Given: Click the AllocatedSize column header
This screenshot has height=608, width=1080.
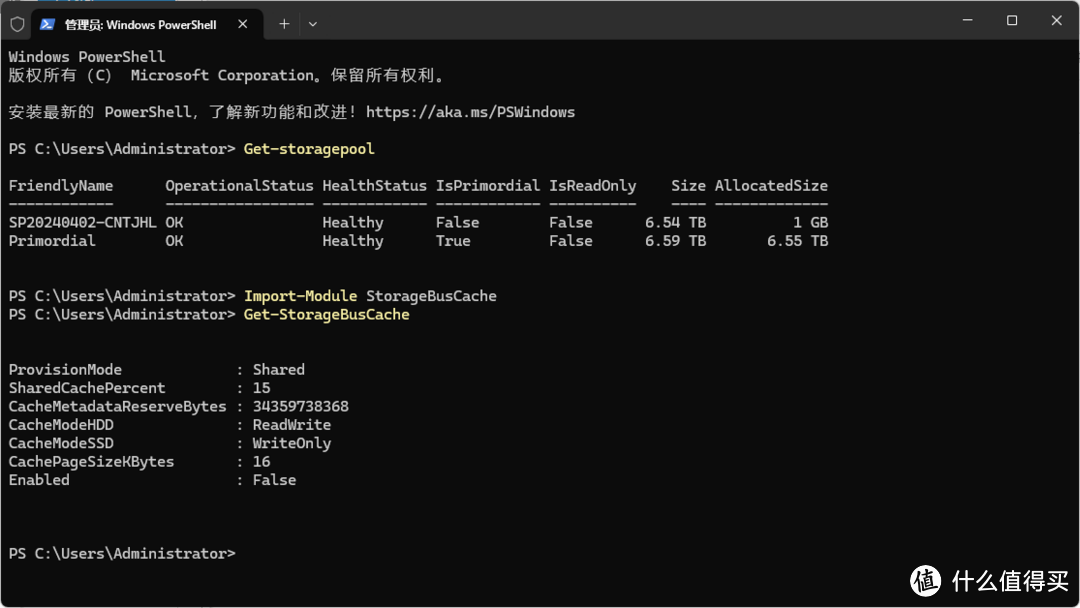Looking at the screenshot, I should (x=771, y=186).
